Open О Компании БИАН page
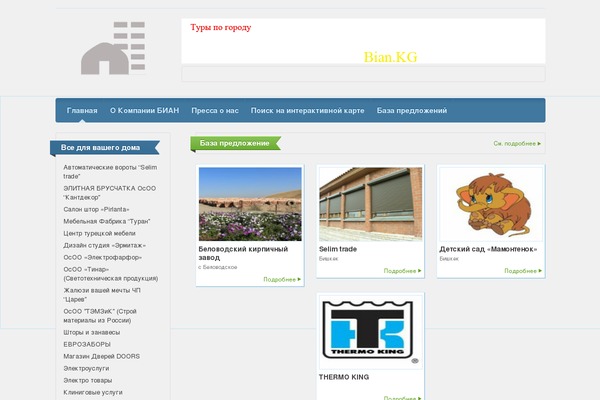 click(144, 111)
